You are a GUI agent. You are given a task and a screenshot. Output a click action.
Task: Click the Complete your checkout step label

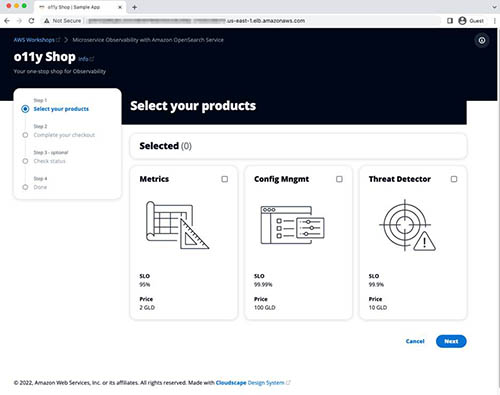(64, 135)
